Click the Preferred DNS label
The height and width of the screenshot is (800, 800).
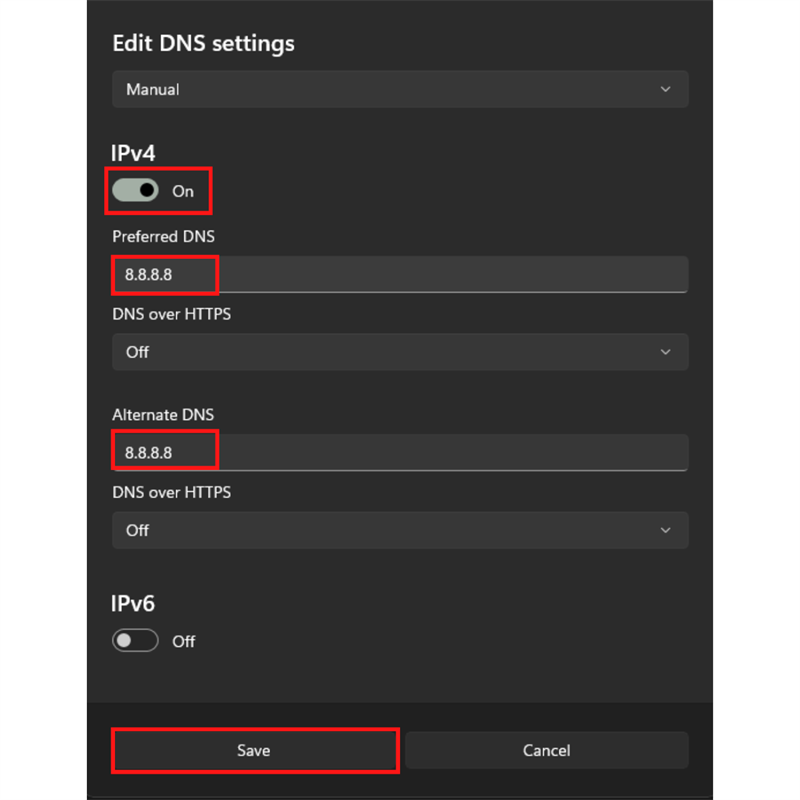[163, 237]
